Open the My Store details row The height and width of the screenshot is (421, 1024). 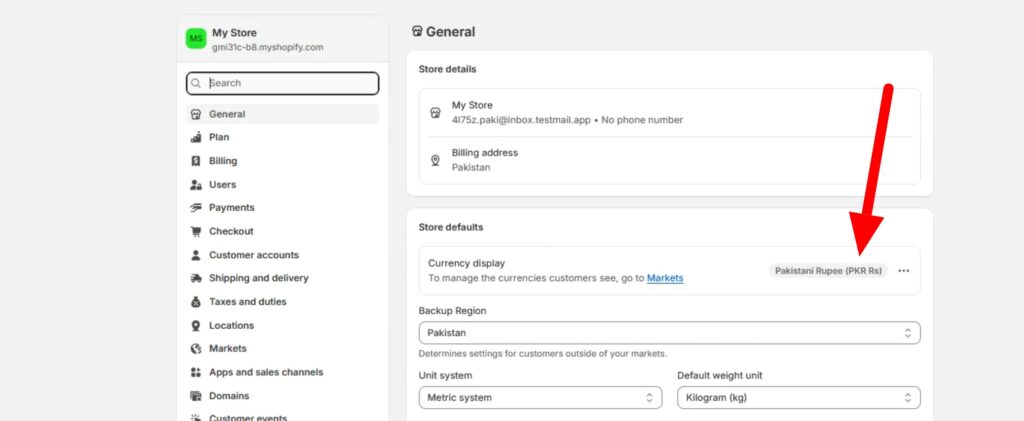pyautogui.click(x=669, y=112)
